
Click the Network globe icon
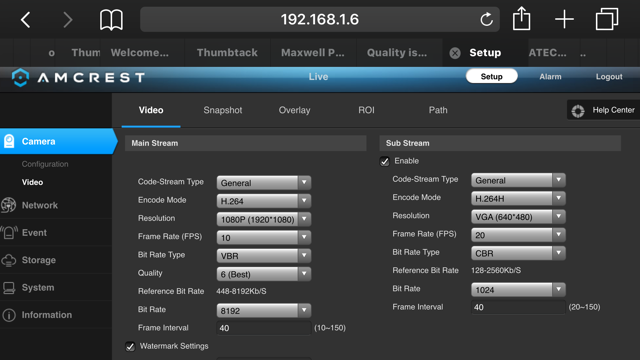click(9, 205)
